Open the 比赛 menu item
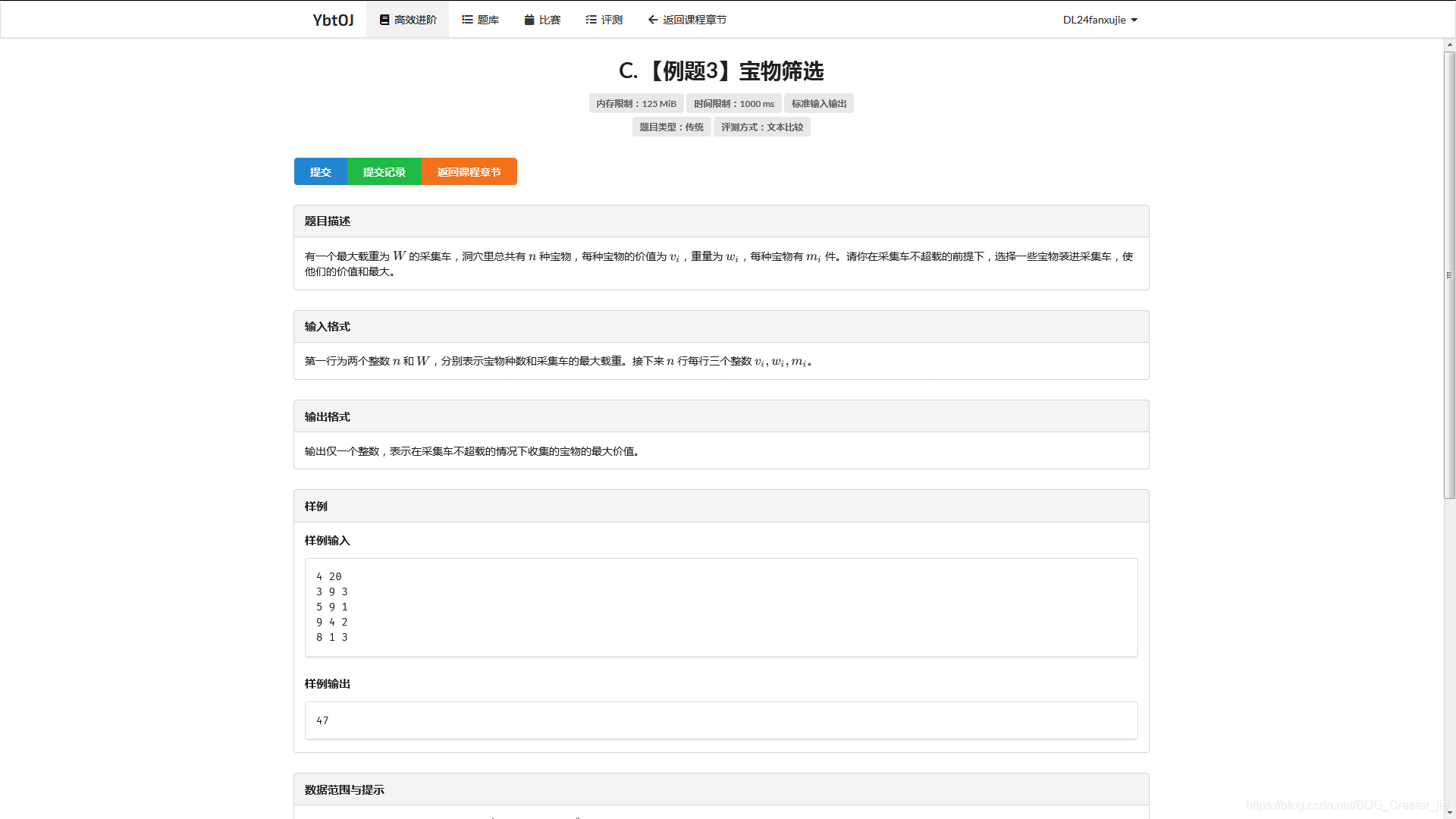The image size is (1456, 819). (550, 20)
